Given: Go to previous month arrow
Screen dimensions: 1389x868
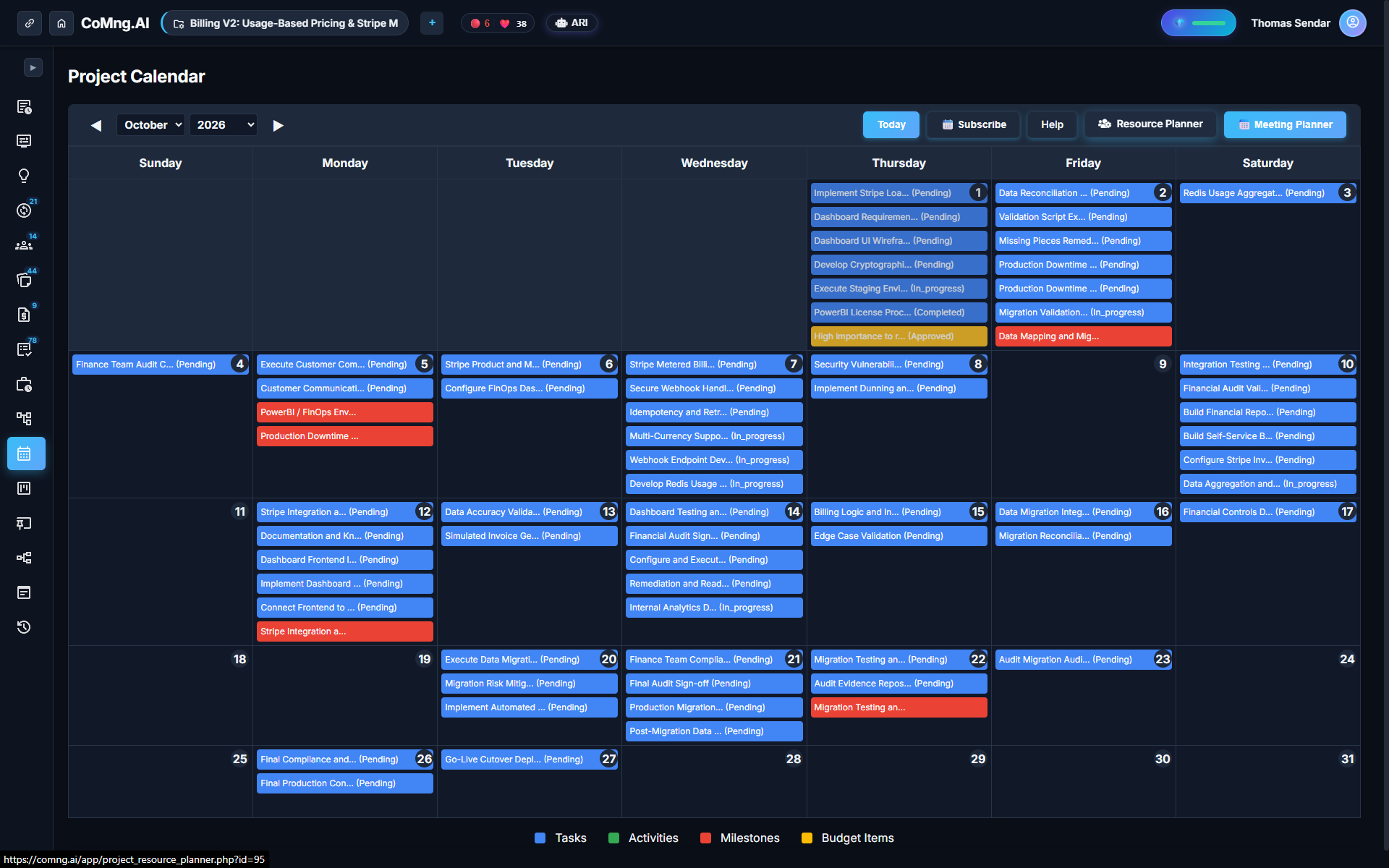Looking at the screenshot, I should coord(96,125).
